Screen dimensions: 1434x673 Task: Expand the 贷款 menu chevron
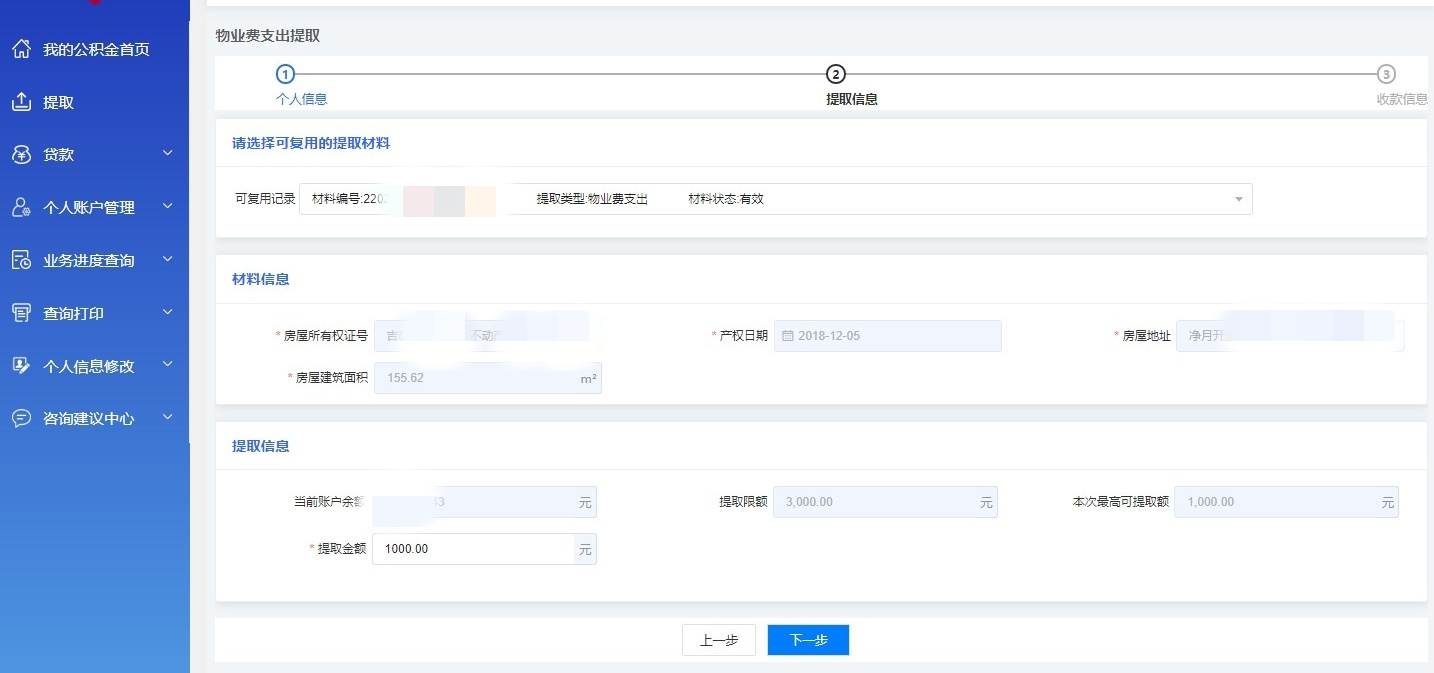(167, 154)
